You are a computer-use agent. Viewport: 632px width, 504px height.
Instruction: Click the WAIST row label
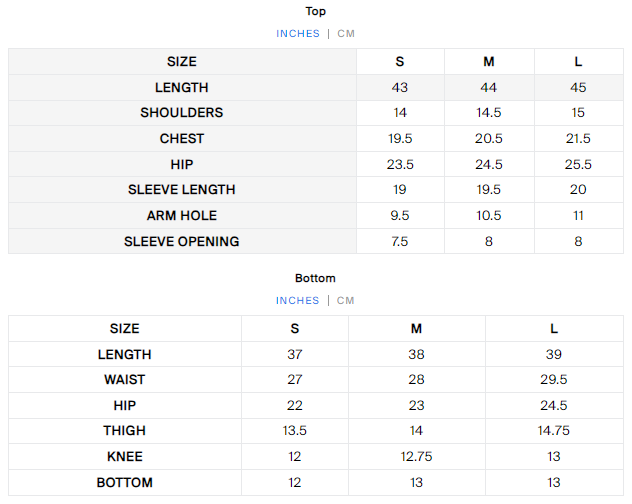coord(125,380)
